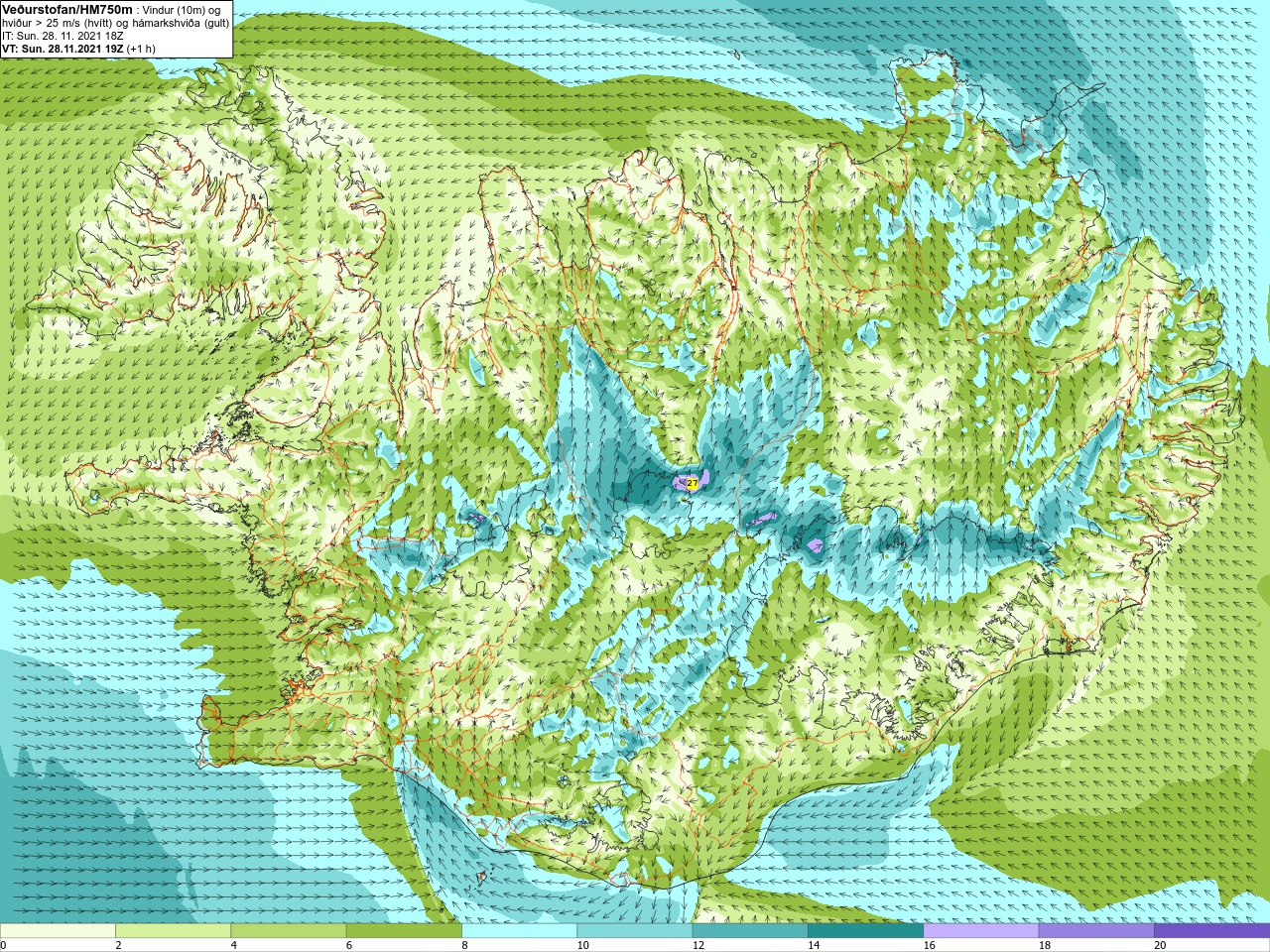
Task: Click the yellow gust marker labeled 27
Action: coord(693,483)
